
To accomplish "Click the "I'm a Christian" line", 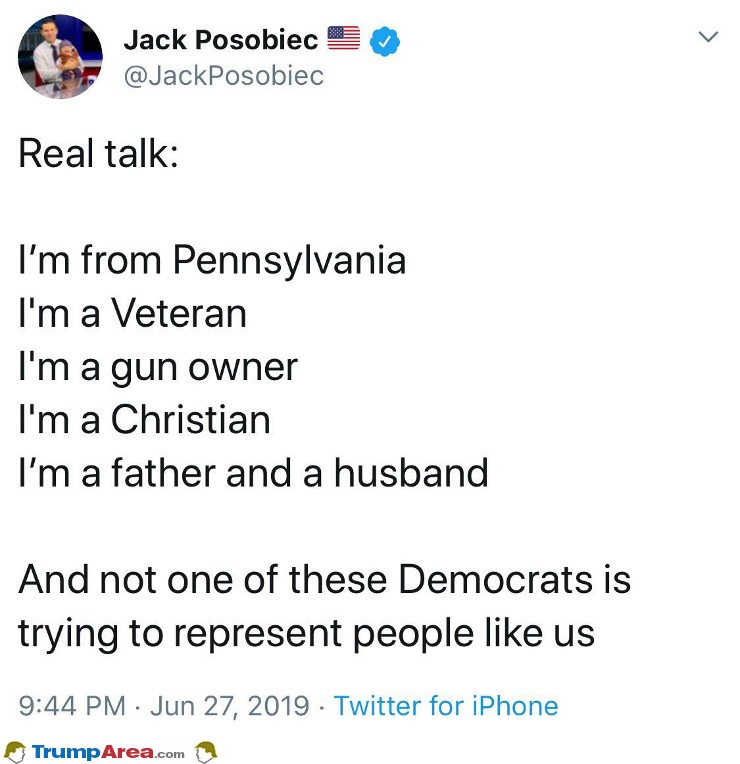I will [x=144, y=420].
